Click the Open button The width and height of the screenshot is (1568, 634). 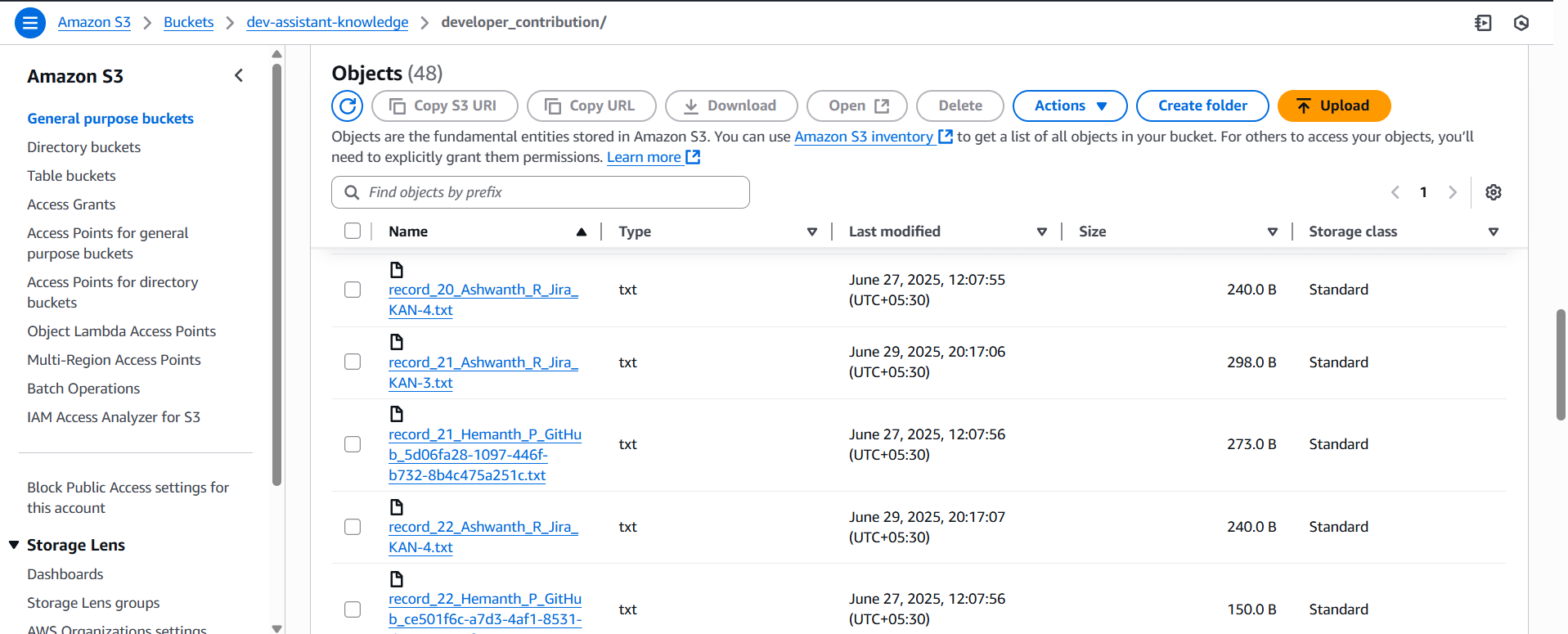click(857, 106)
